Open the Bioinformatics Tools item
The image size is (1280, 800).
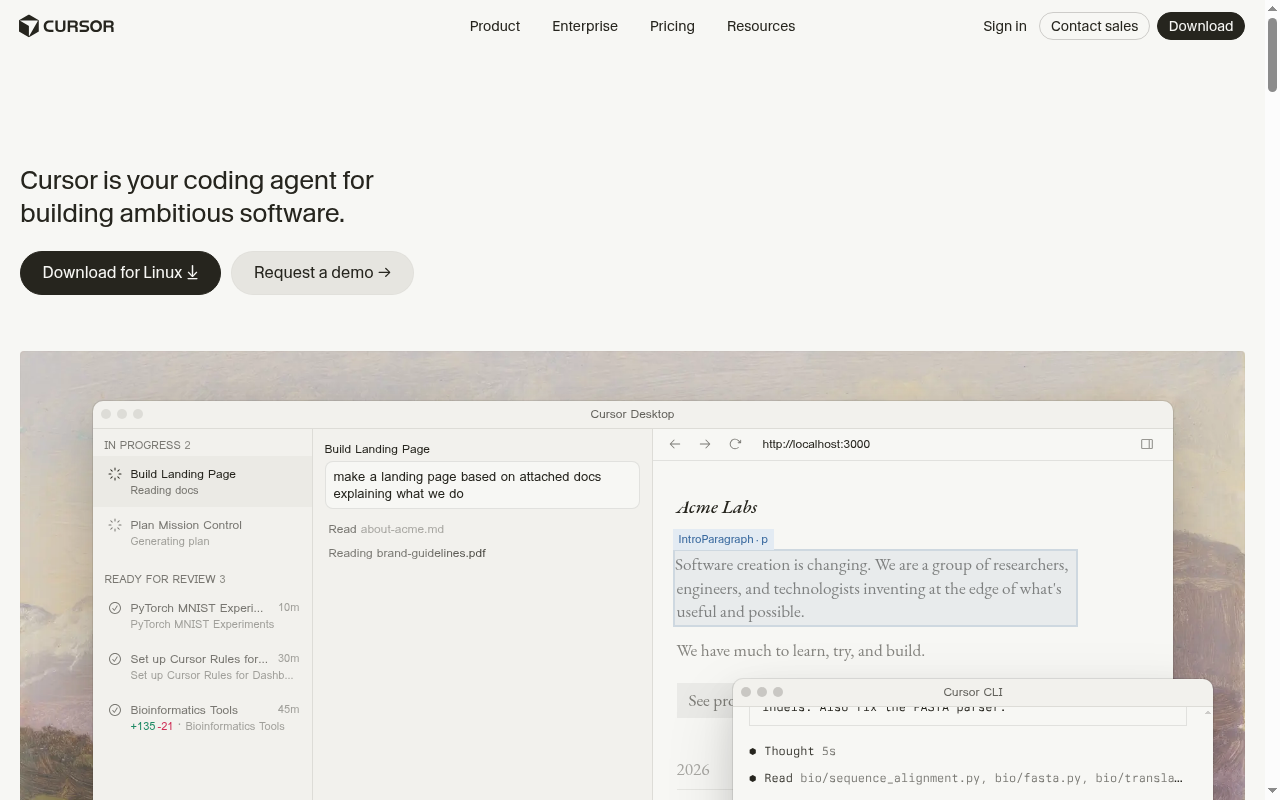[203, 717]
